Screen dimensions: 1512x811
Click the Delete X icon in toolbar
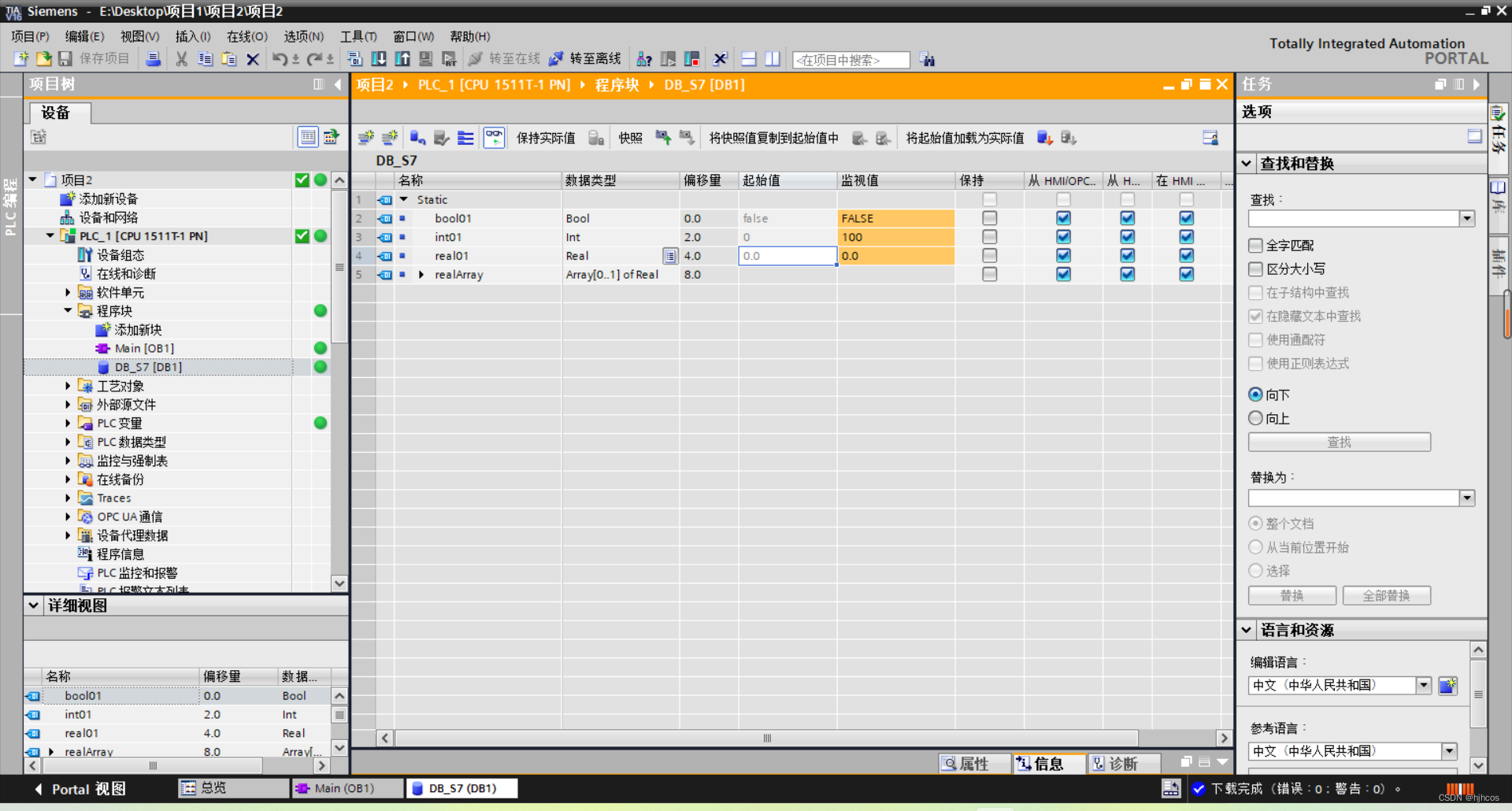pyautogui.click(x=253, y=59)
